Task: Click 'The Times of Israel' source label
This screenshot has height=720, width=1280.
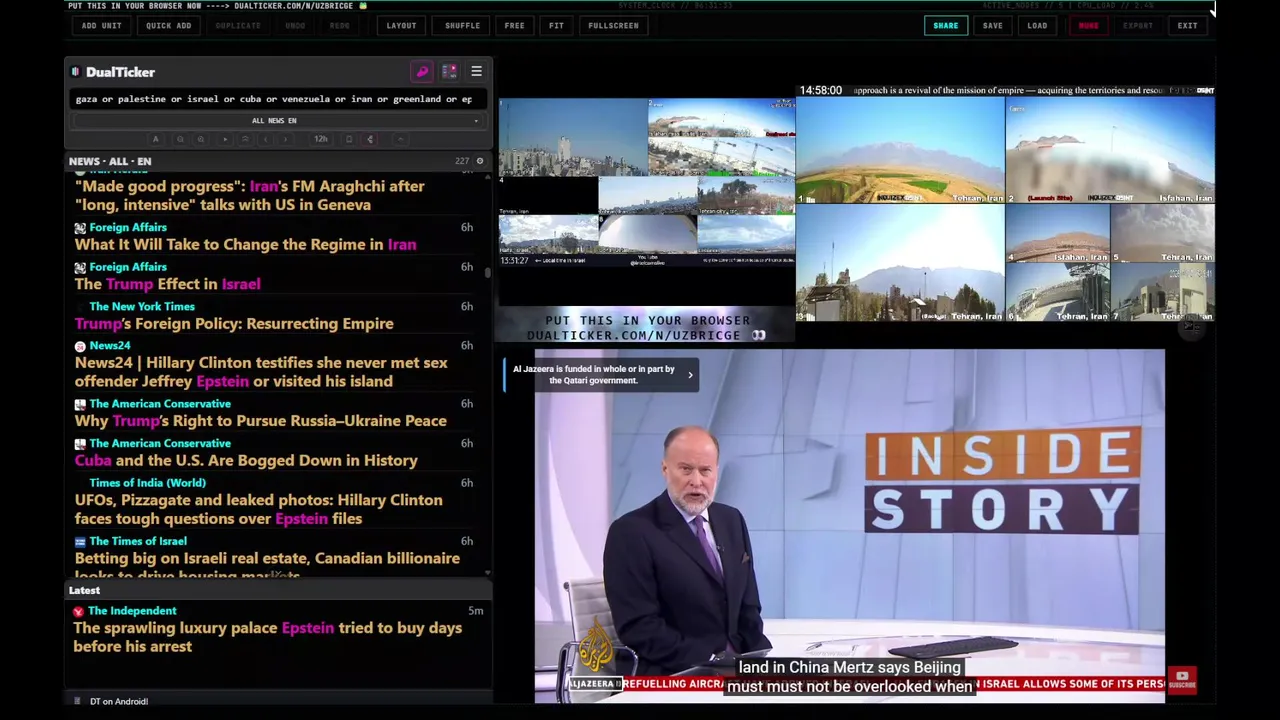Action: (x=138, y=541)
